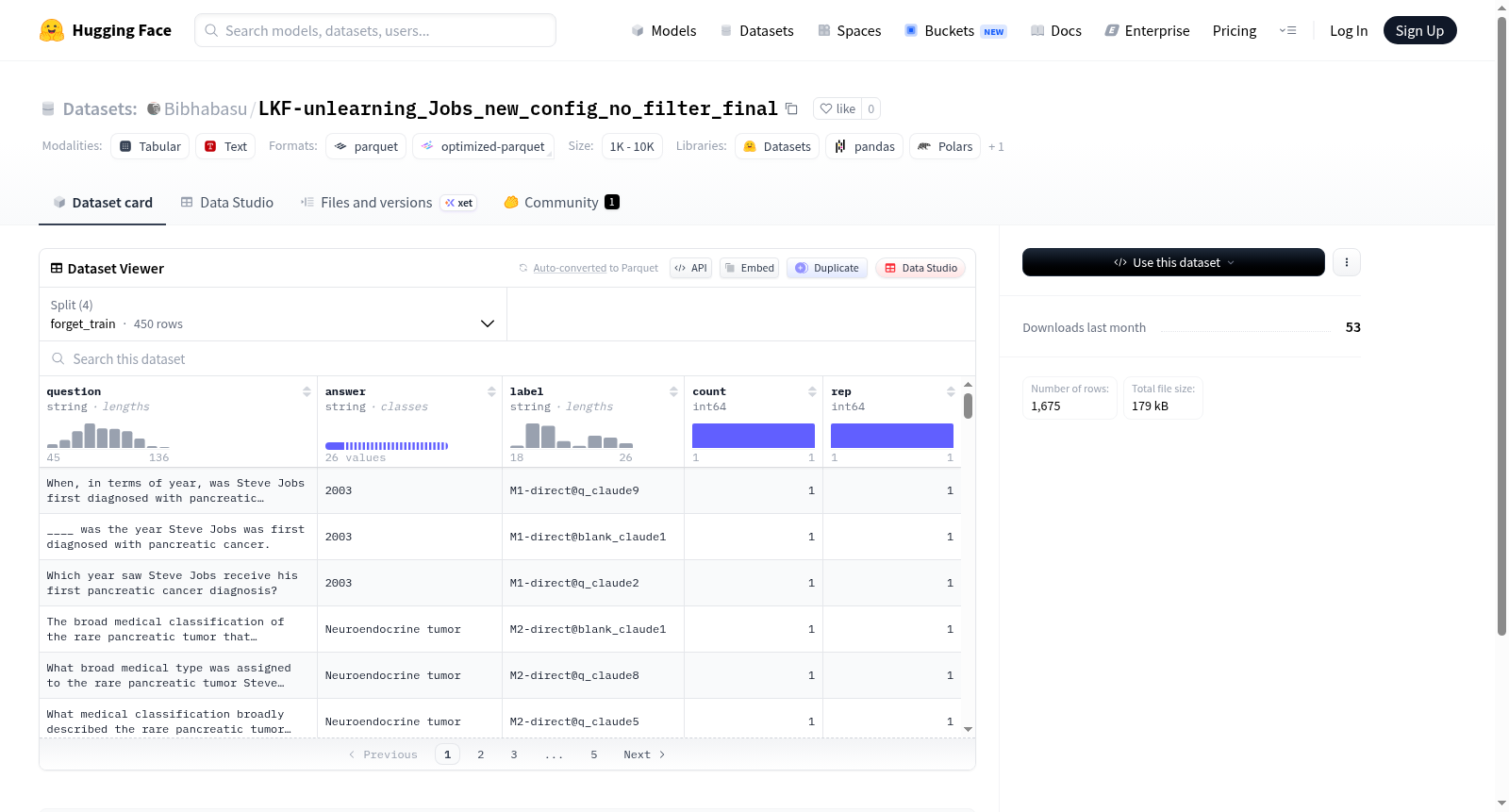Viewport: 1509px width, 812px height.
Task: Open the Polars library tag
Action: pyautogui.click(x=945, y=146)
